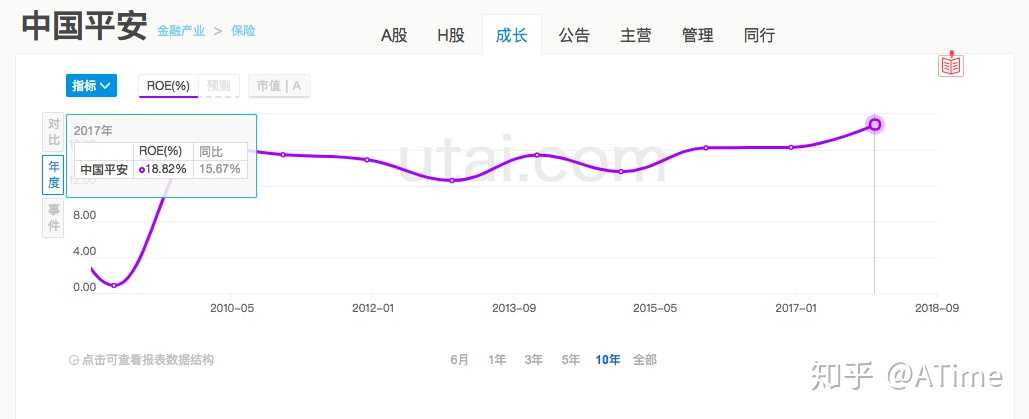Open the 公告 tab
Image resolution: width=1029 pixels, height=419 pixels.
click(x=574, y=35)
